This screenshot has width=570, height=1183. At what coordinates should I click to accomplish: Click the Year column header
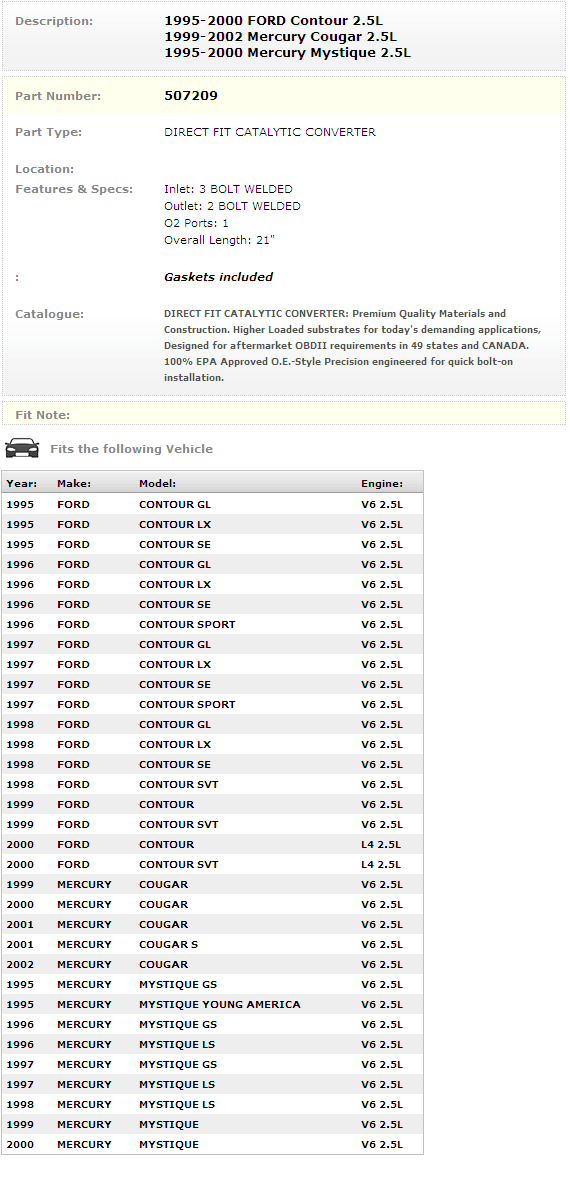(22, 484)
